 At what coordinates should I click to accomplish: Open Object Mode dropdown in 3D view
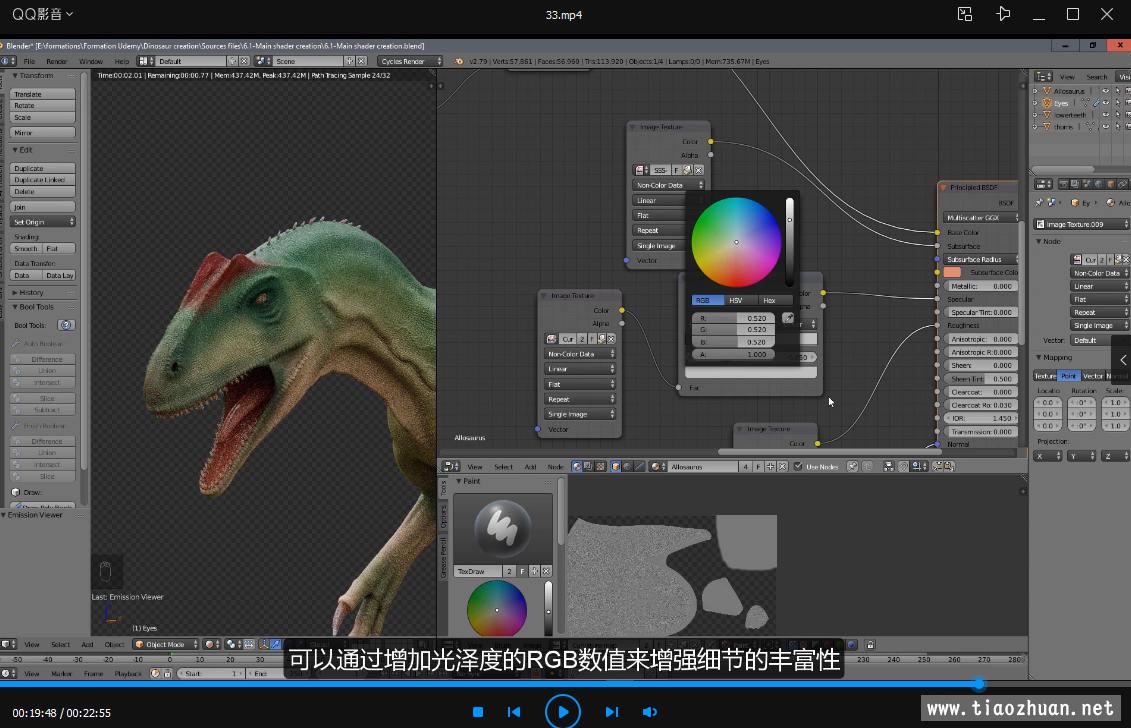[166, 644]
